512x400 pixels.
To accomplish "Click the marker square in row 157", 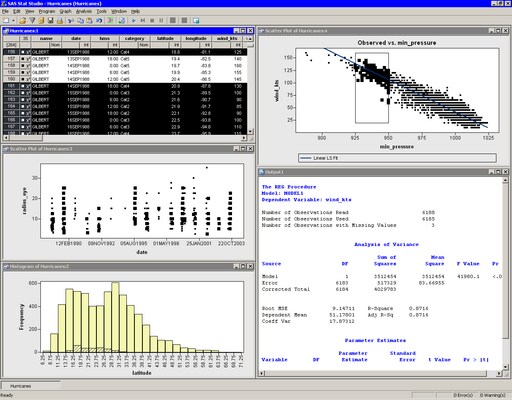I will pyautogui.click(x=23, y=59).
